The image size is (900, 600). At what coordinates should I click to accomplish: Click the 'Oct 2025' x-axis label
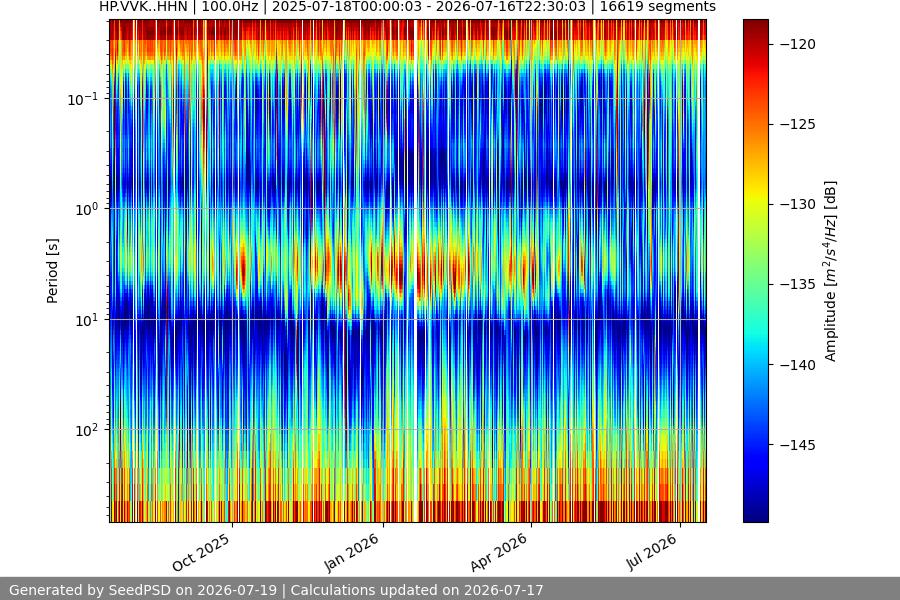click(201, 552)
